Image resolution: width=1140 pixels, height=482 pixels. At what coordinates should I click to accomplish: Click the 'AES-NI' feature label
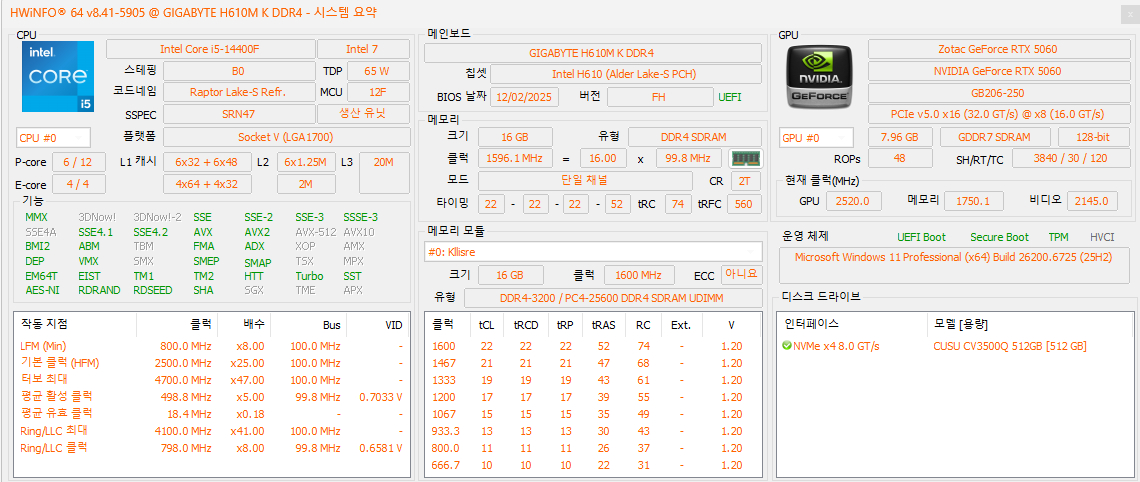pyautogui.click(x=42, y=289)
